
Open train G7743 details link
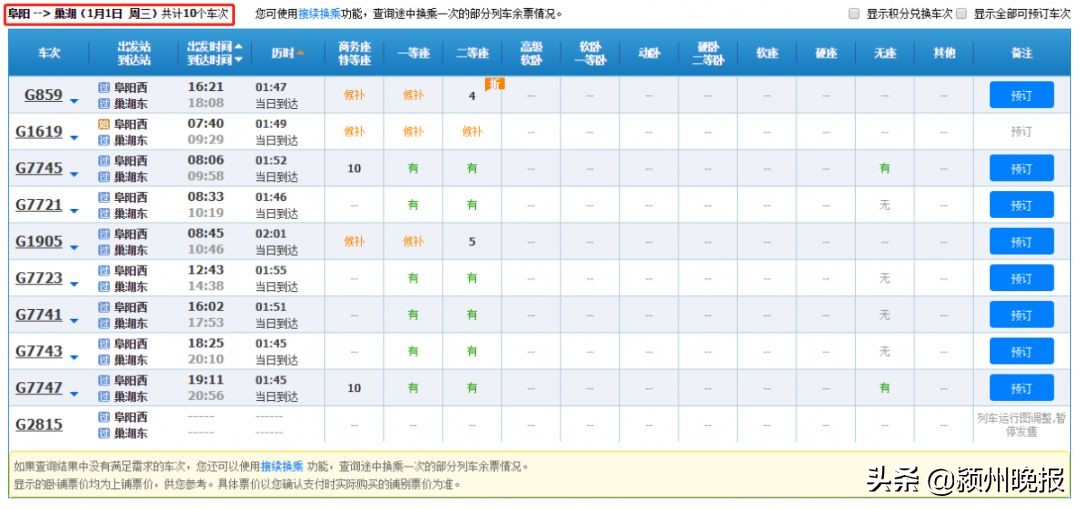(39, 351)
